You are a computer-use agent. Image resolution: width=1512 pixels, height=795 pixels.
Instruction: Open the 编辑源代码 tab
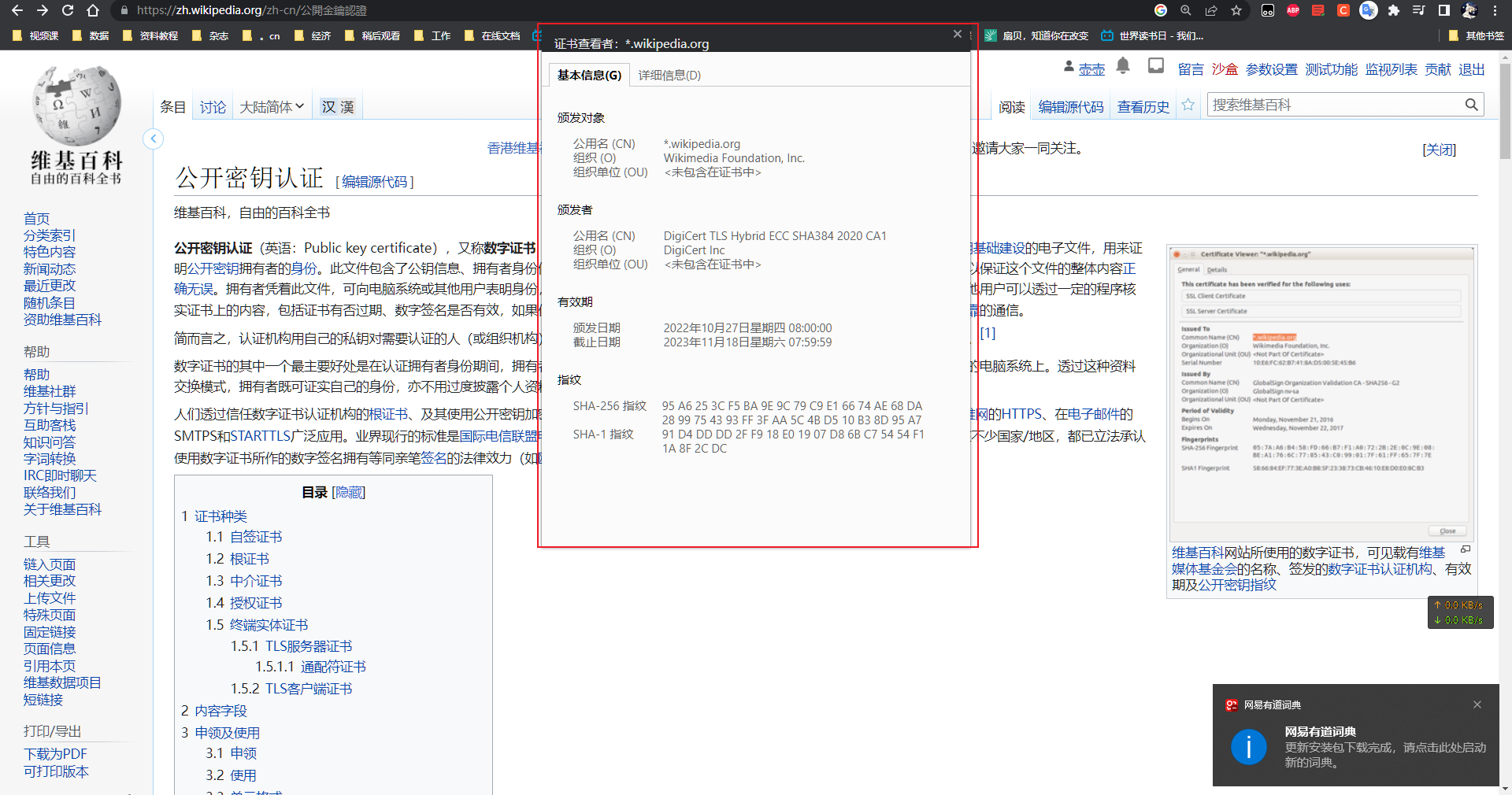(1071, 107)
